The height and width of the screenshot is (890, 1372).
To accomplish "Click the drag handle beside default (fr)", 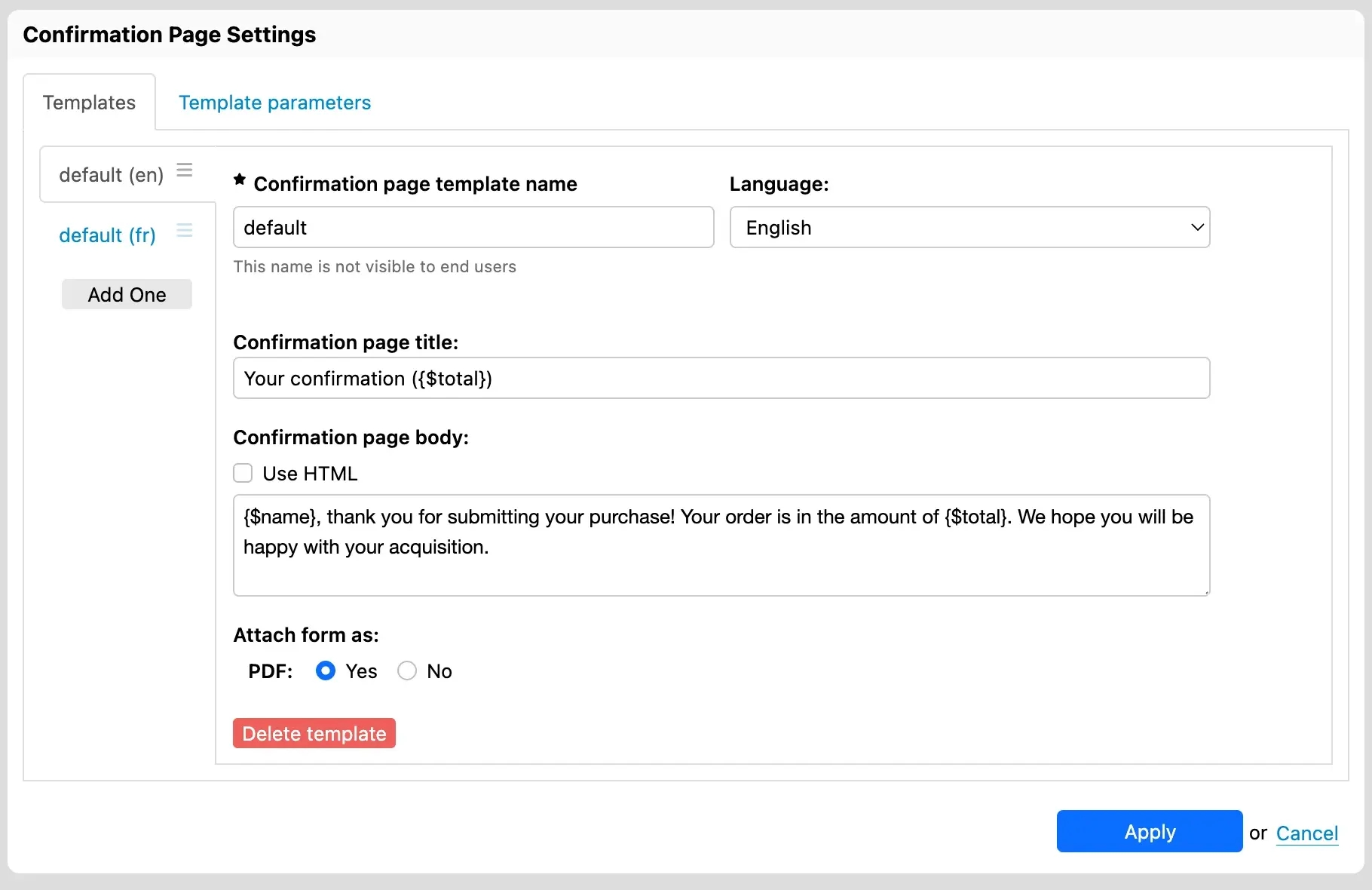I will coord(183,230).
